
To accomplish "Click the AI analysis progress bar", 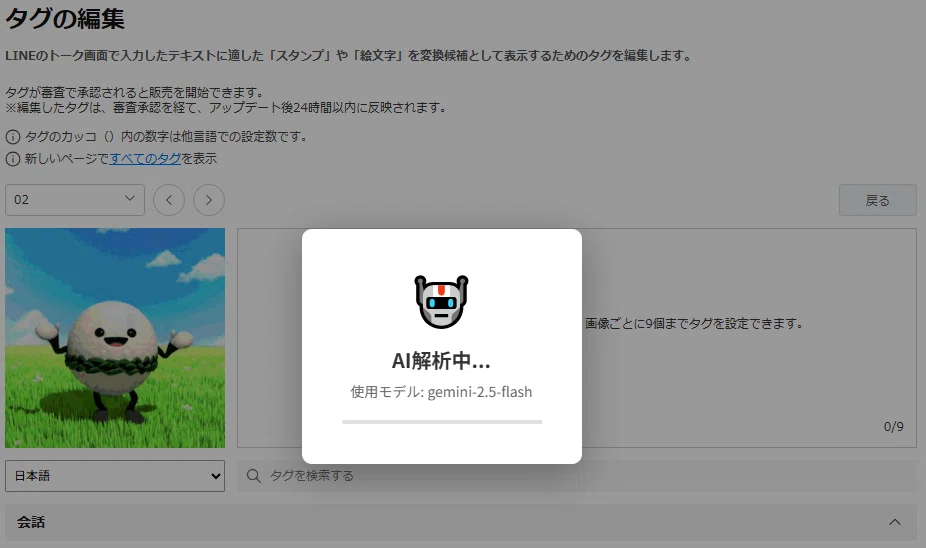I will coord(442,422).
